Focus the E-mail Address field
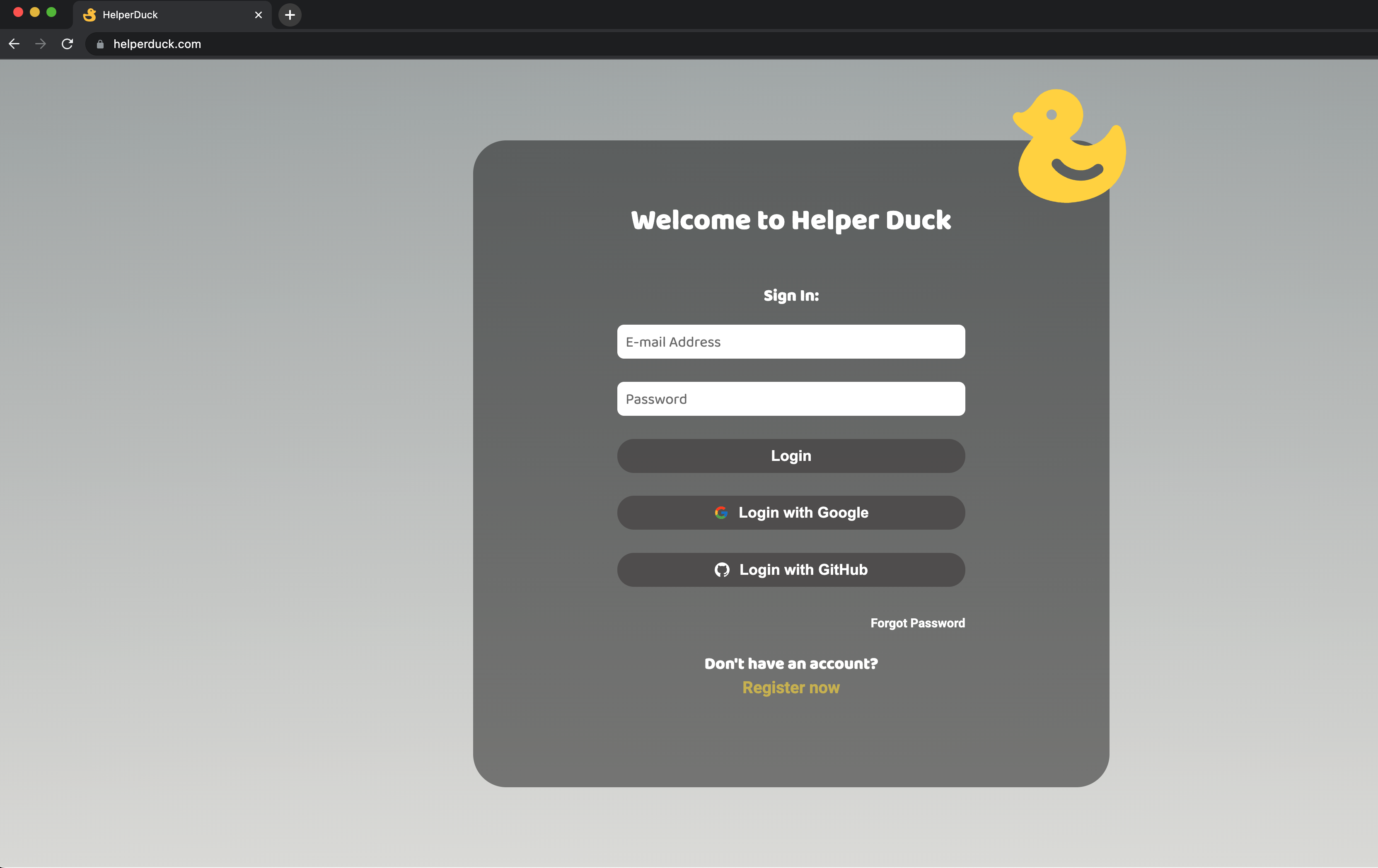The width and height of the screenshot is (1378, 868). [x=791, y=342]
